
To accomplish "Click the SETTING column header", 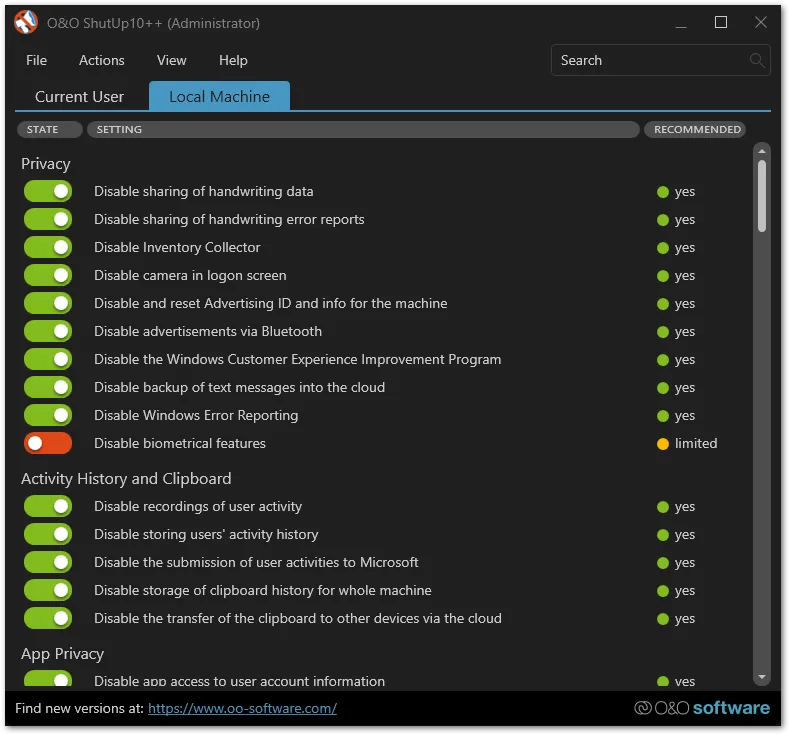I will (x=363, y=129).
